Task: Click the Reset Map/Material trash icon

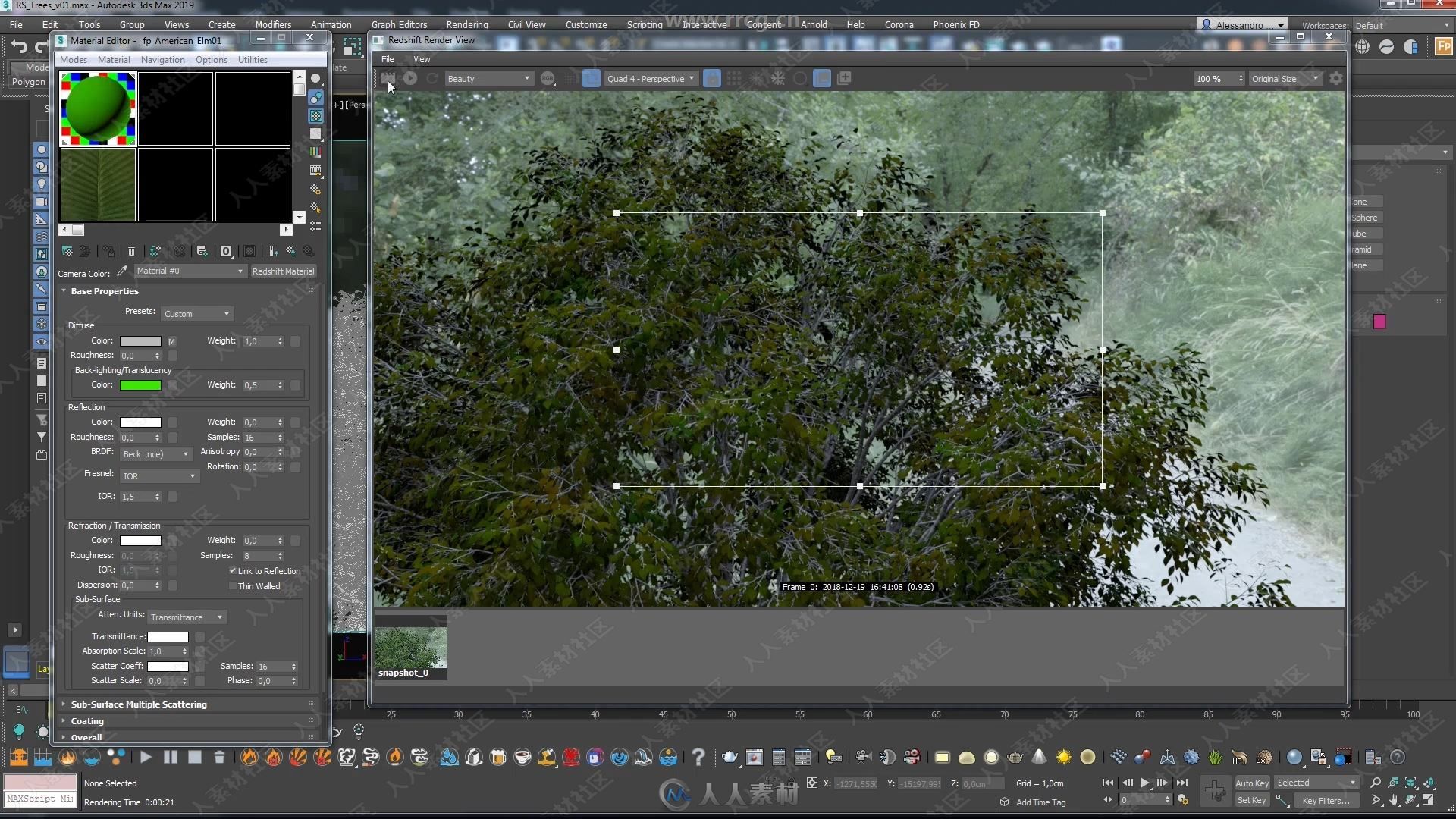Action: tap(131, 251)
